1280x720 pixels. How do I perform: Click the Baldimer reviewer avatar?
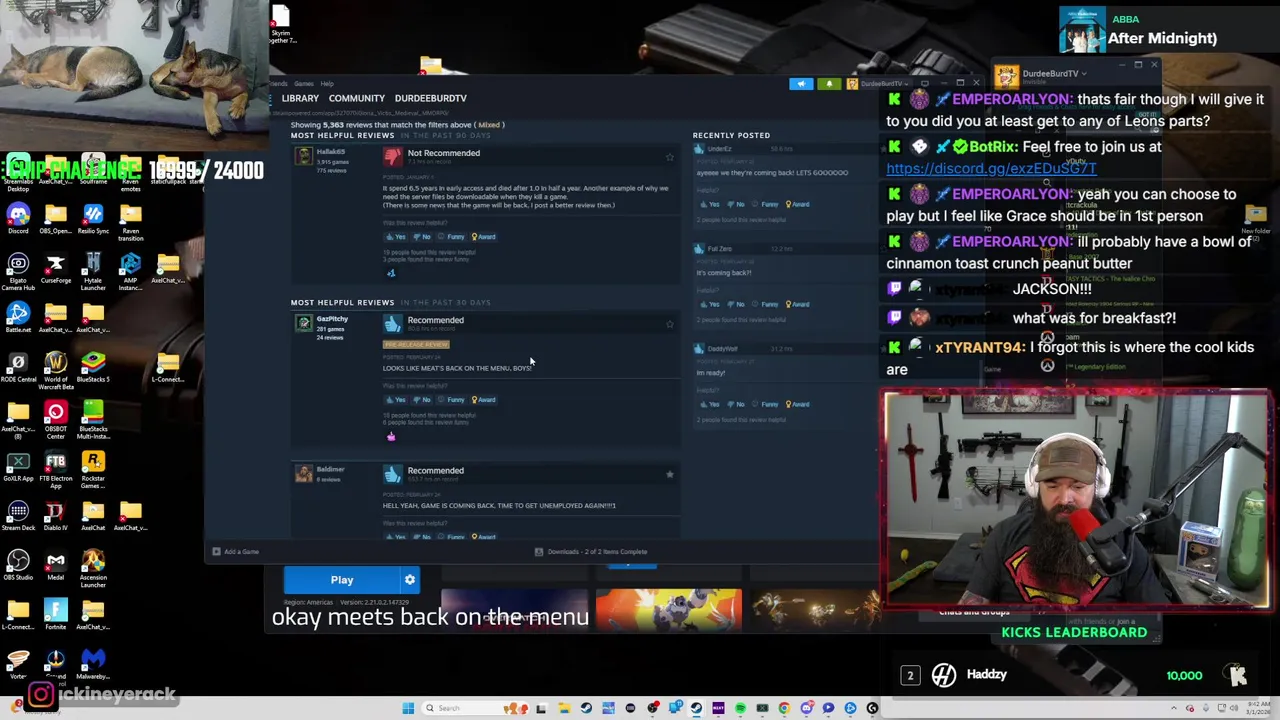pyautogui.click(x=303, y=474)
